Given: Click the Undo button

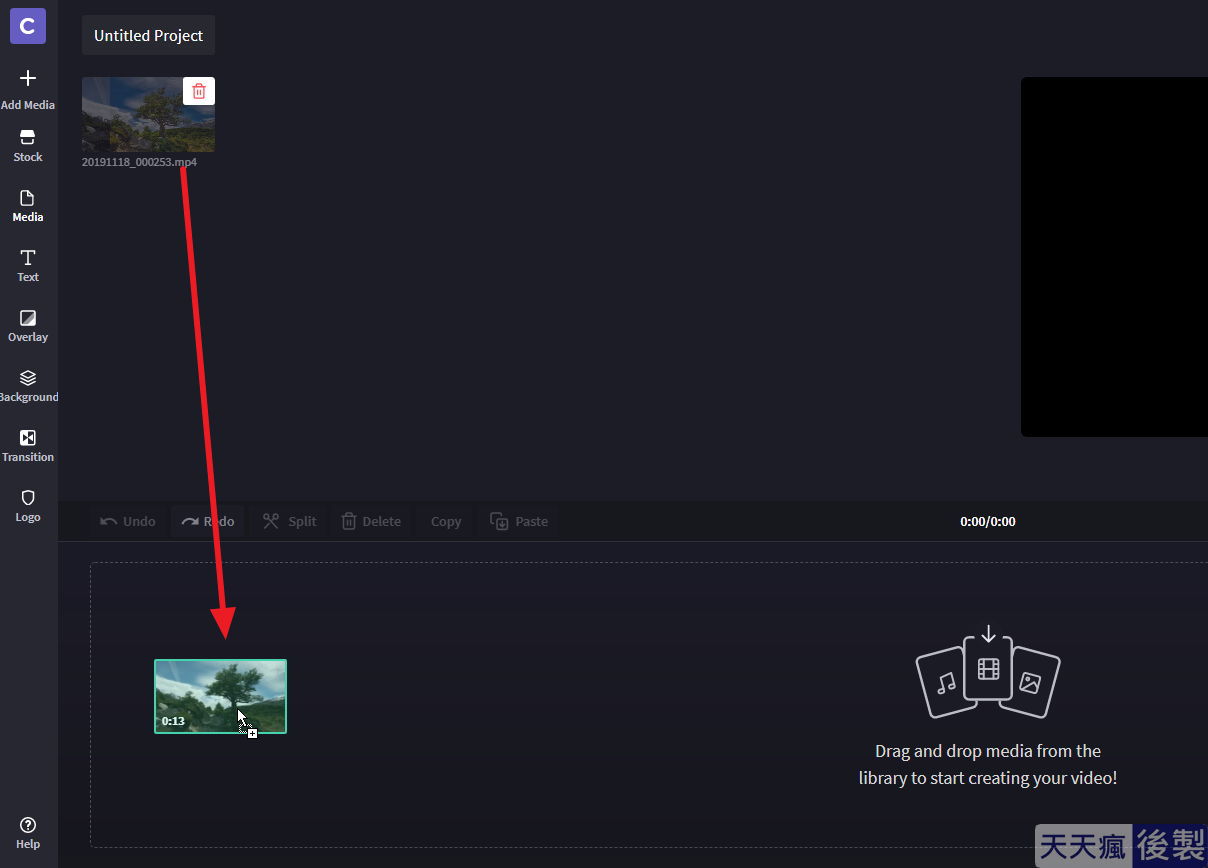Looking at the screenshot, I should [x=128, y=521].
